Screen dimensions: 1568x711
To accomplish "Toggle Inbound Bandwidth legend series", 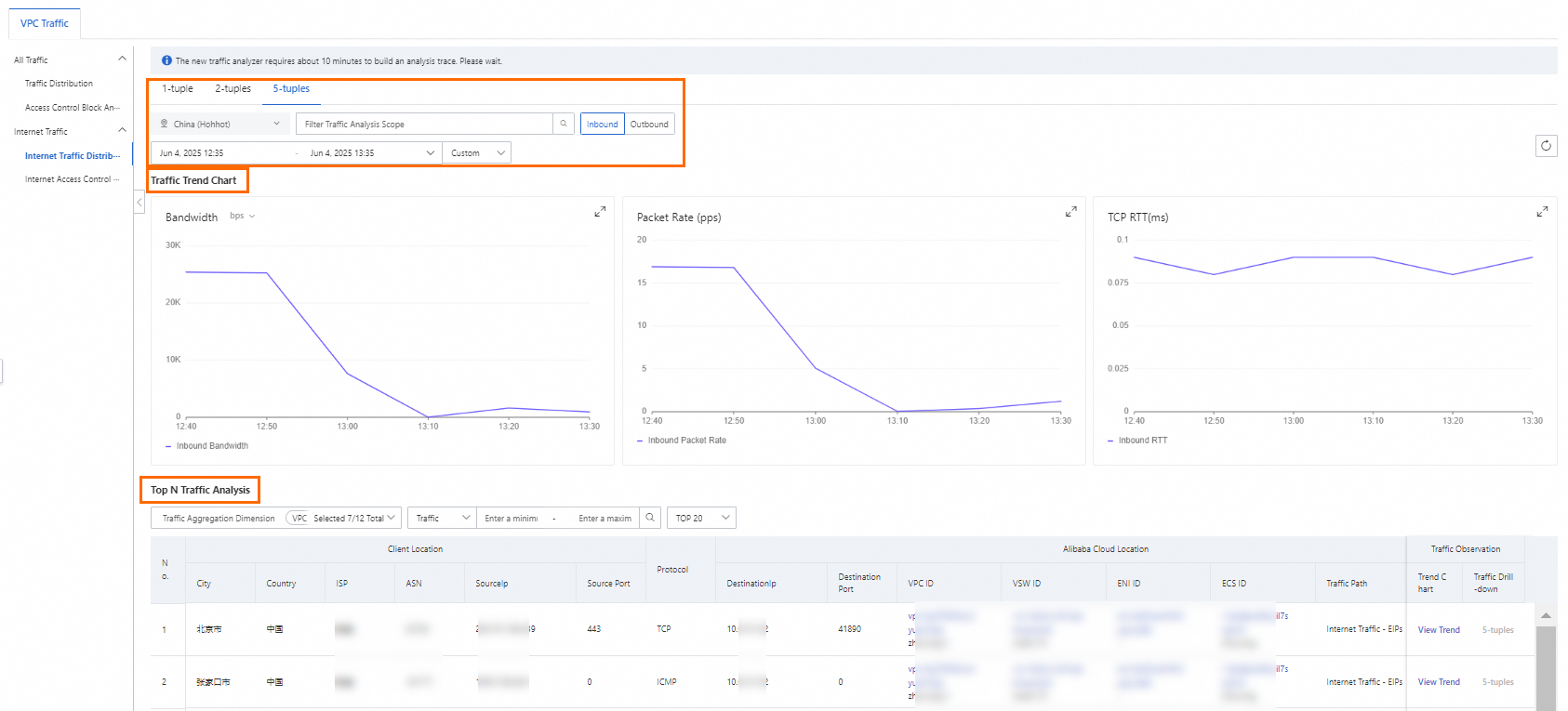I will pos(206,446).
